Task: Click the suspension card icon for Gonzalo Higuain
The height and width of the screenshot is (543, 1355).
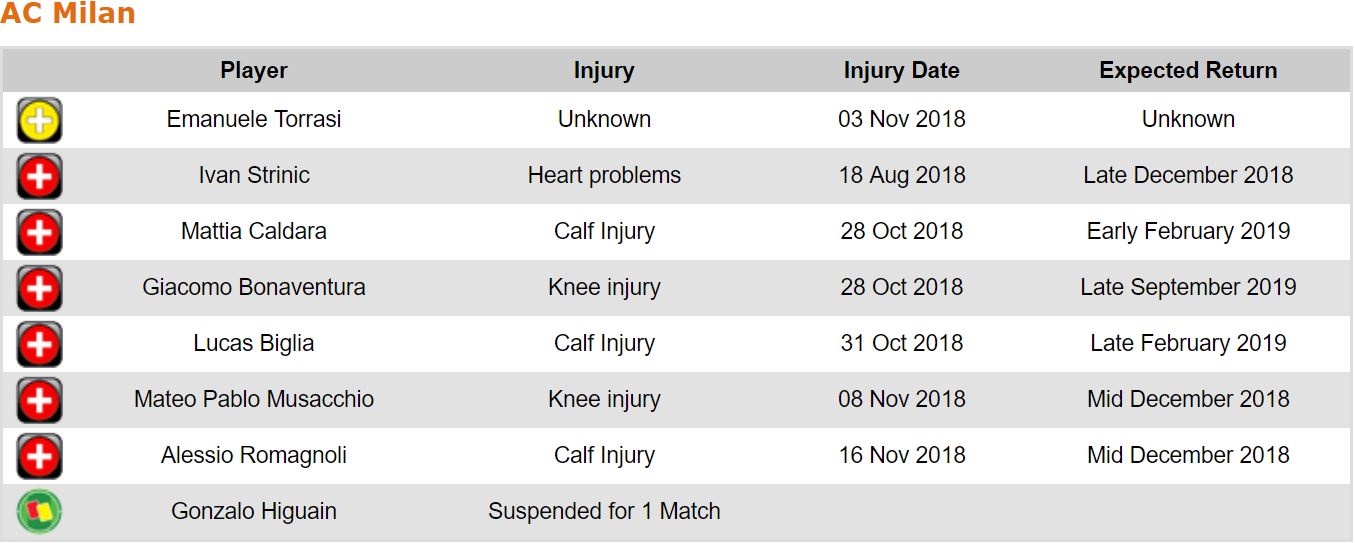Action: coord(39,512)
